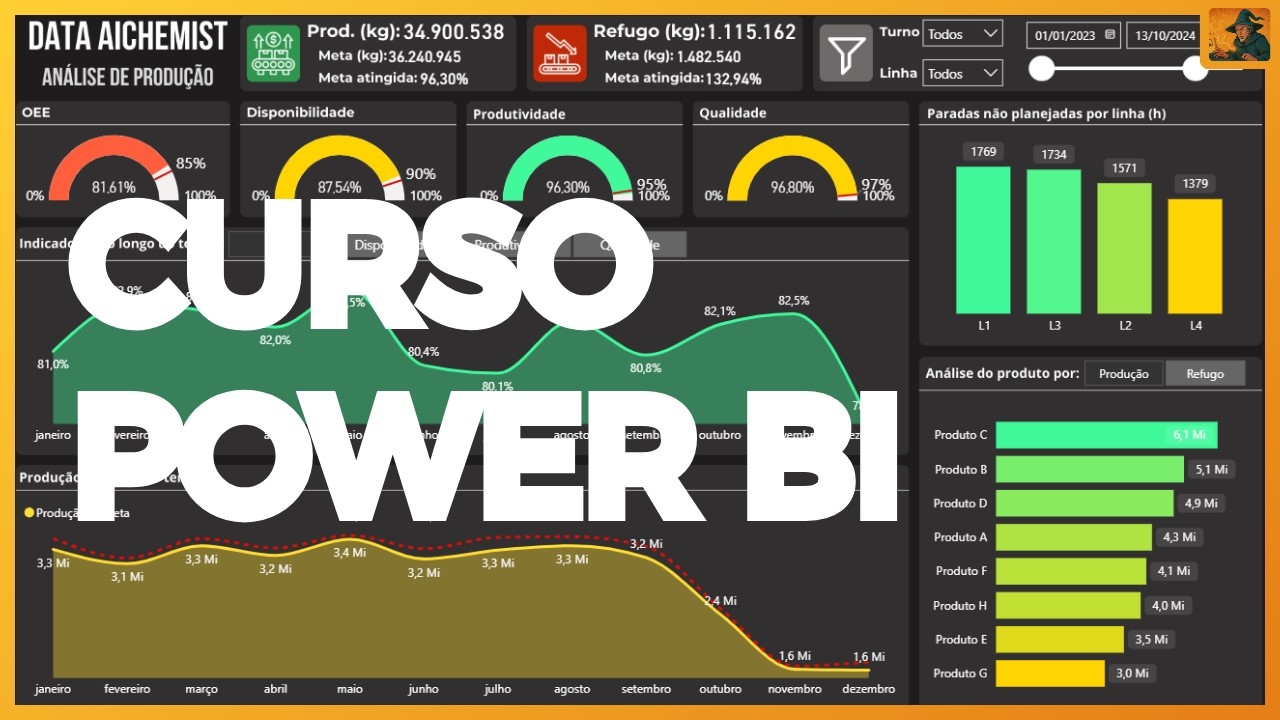The width and height of the screenshot is (1280, 720).
Task: Click the 'Análise do produto por:' label
Action: 1003,373
